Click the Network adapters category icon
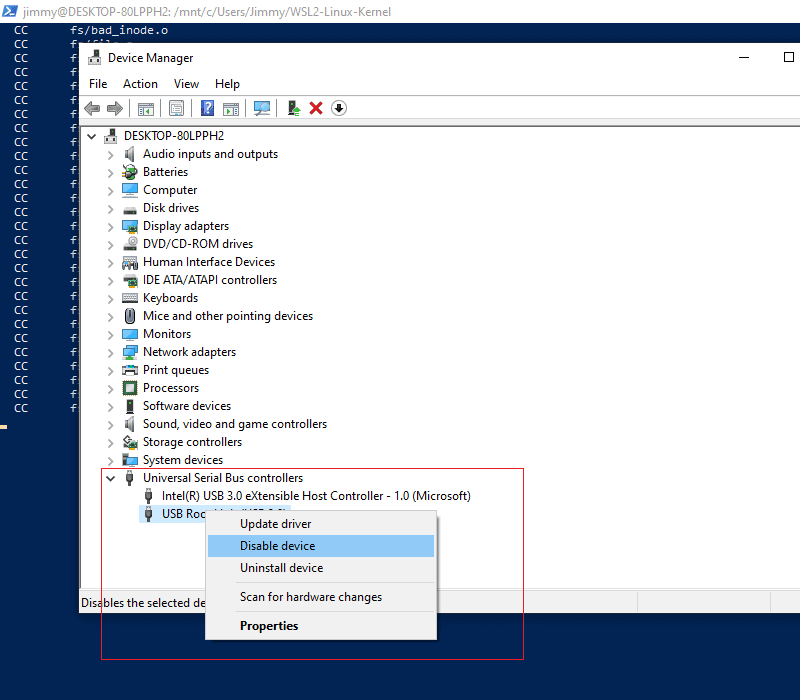This screenshot has width=800, height=700. click(130, 352)
